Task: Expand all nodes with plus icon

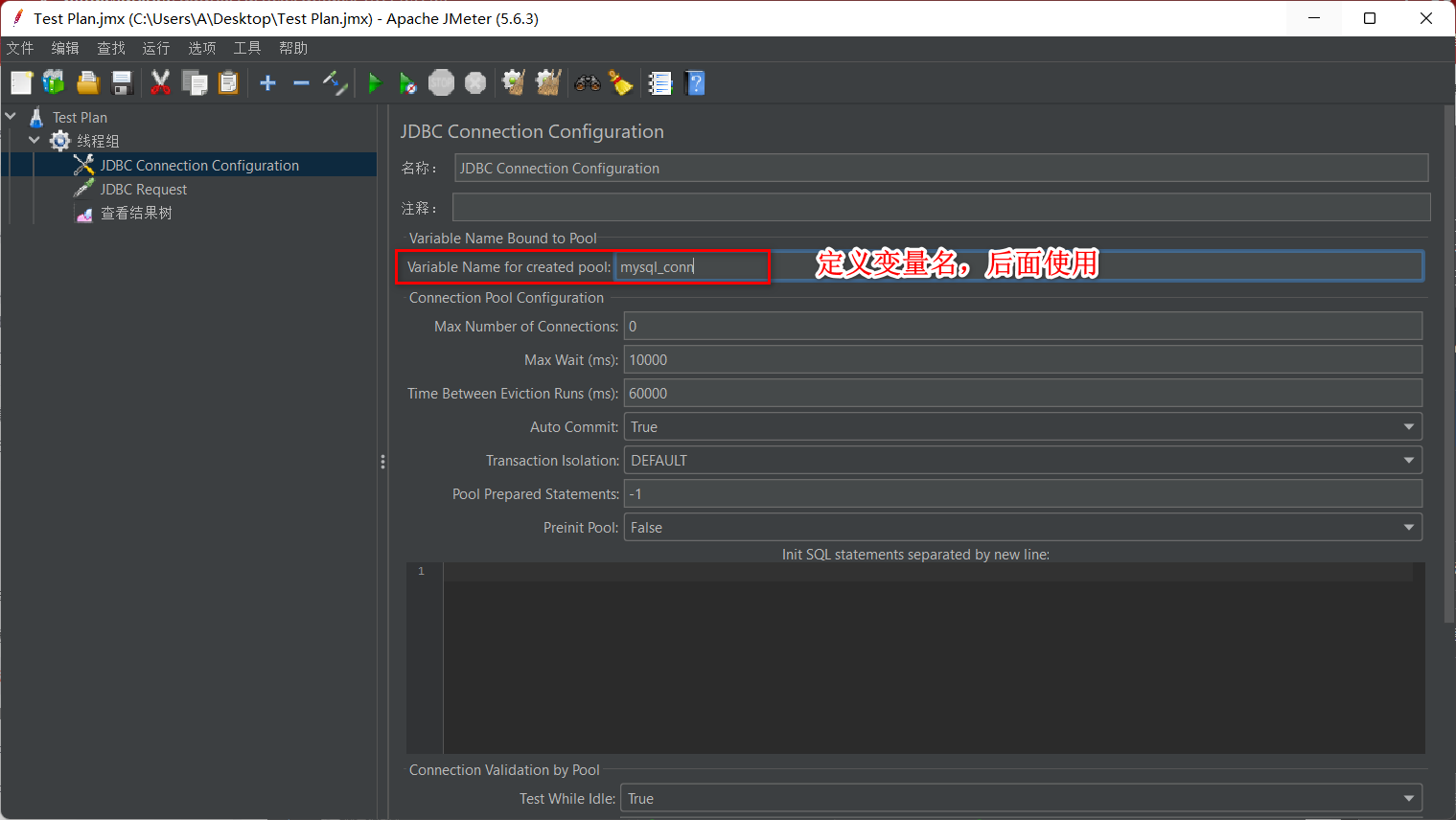Action: (267, 83)
